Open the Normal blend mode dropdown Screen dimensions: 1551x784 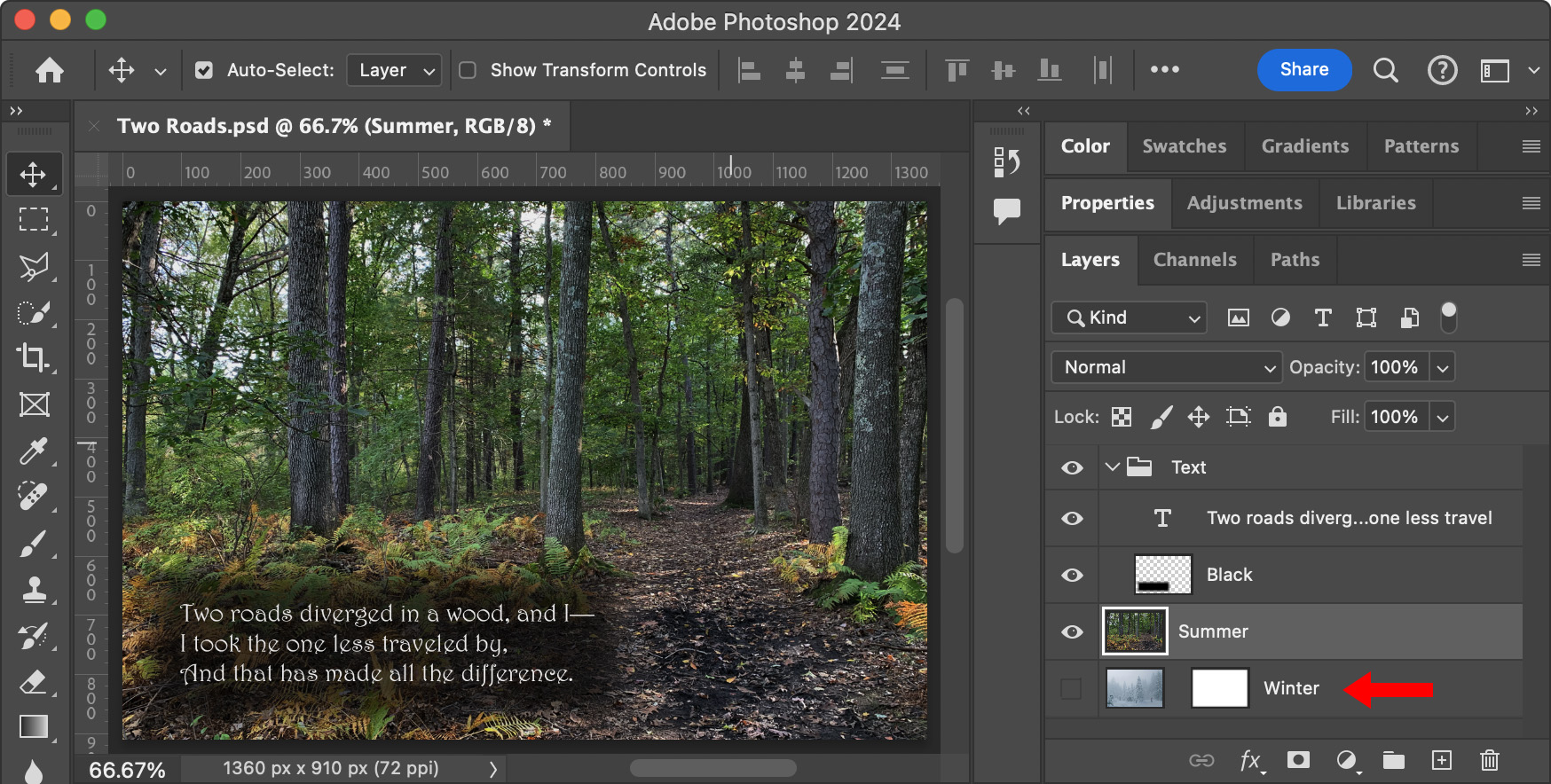pos(1166,367)
